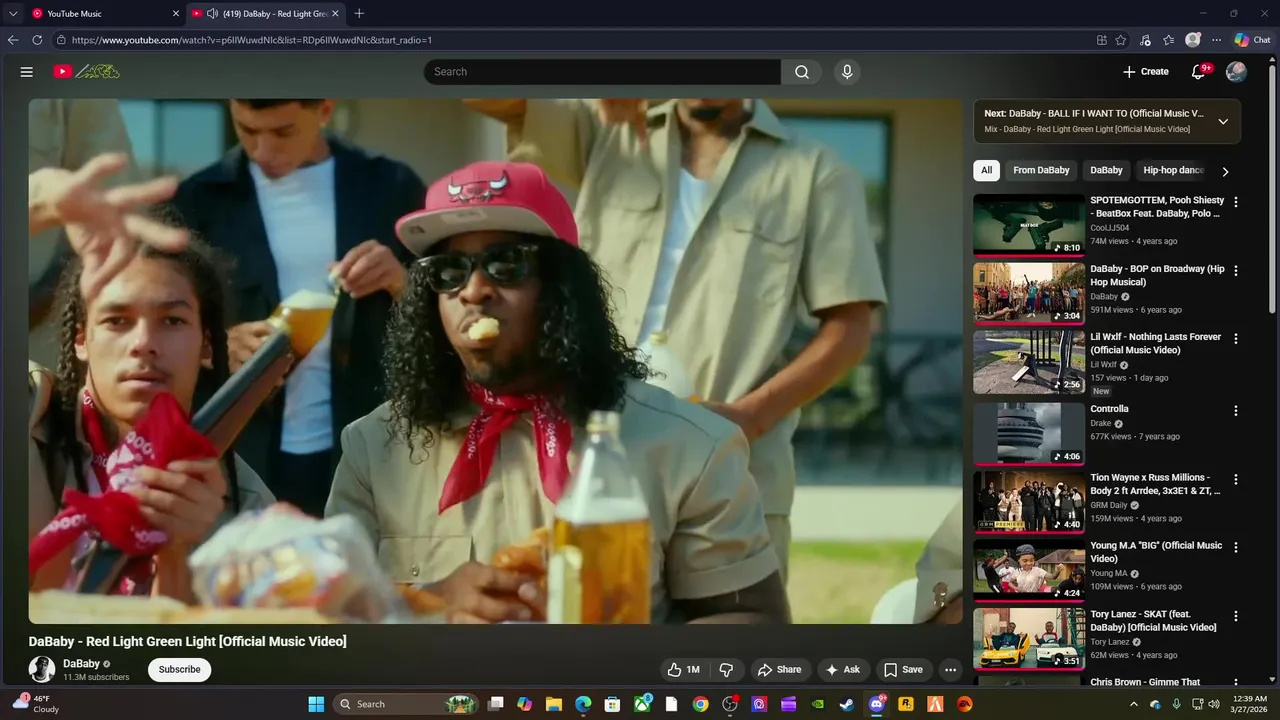The image size is (1280, 720).
Task: Subscribe to DaBaby channel
Action: pos(180,670)
